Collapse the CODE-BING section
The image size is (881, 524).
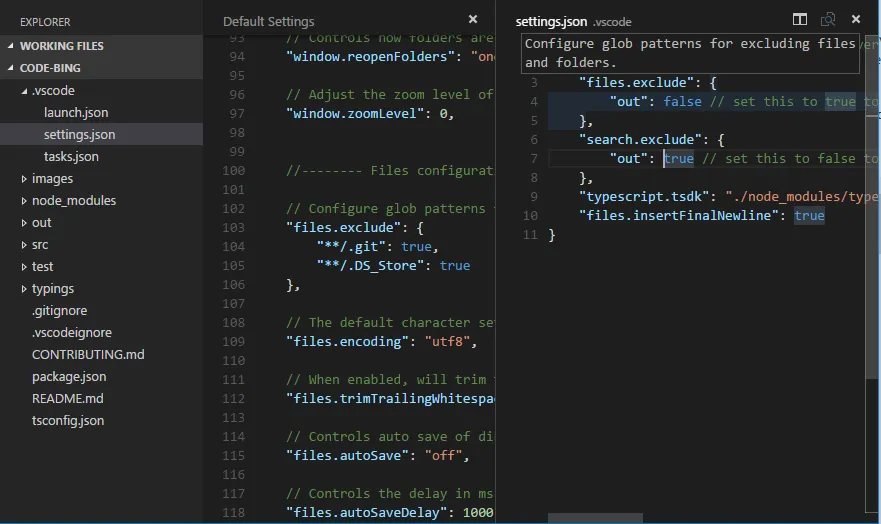coord(10,67)
